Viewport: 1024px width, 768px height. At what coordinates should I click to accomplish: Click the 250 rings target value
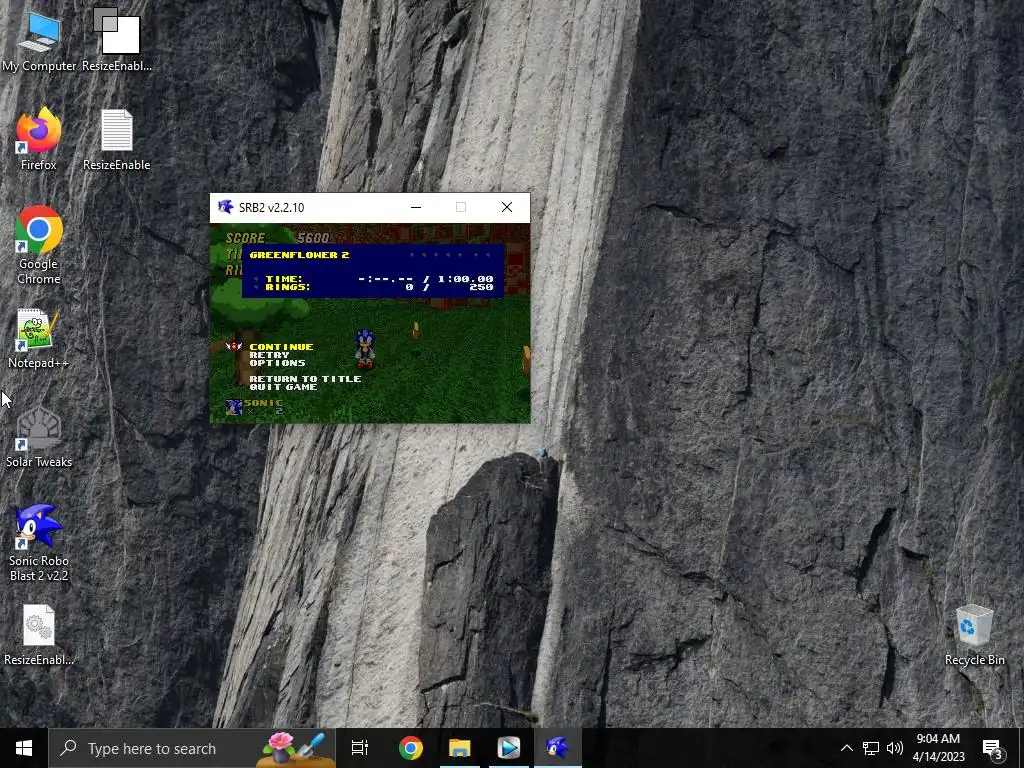[481, 287]
